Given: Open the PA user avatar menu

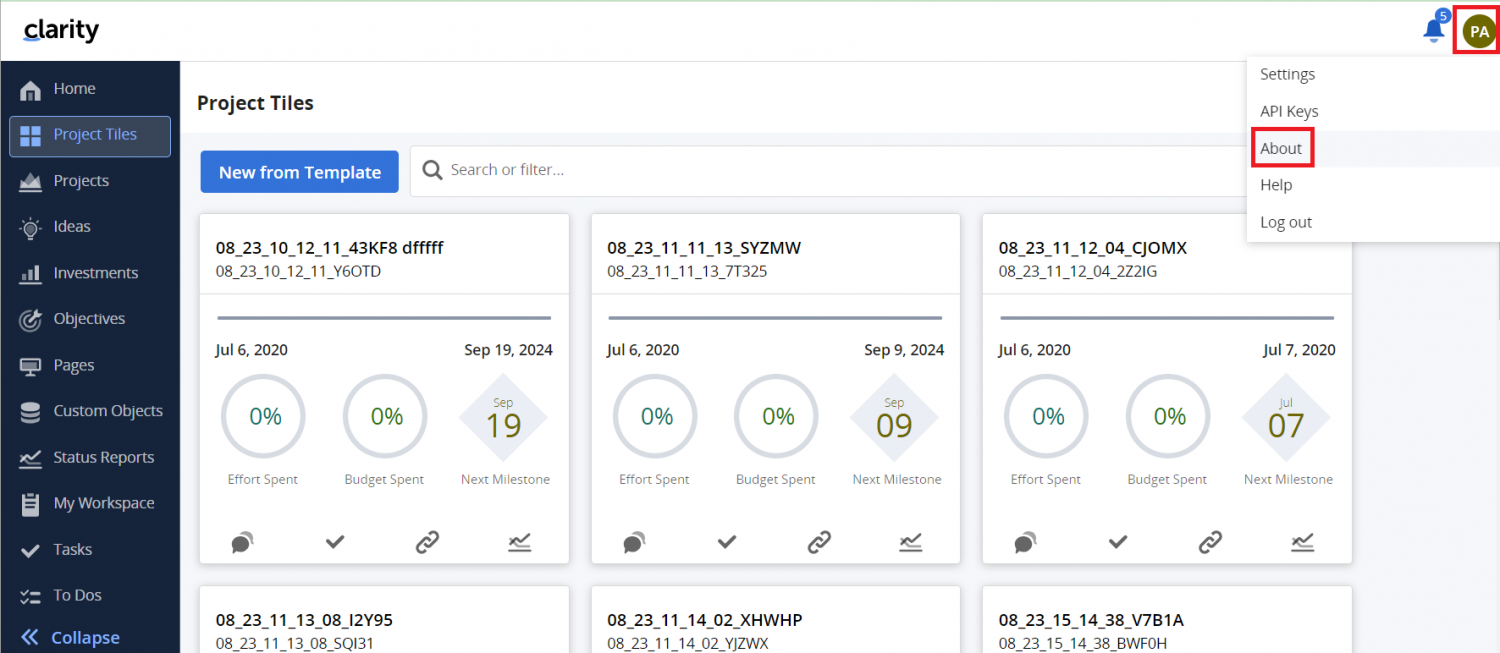Looking at the screenshot, I should 1478,31.
